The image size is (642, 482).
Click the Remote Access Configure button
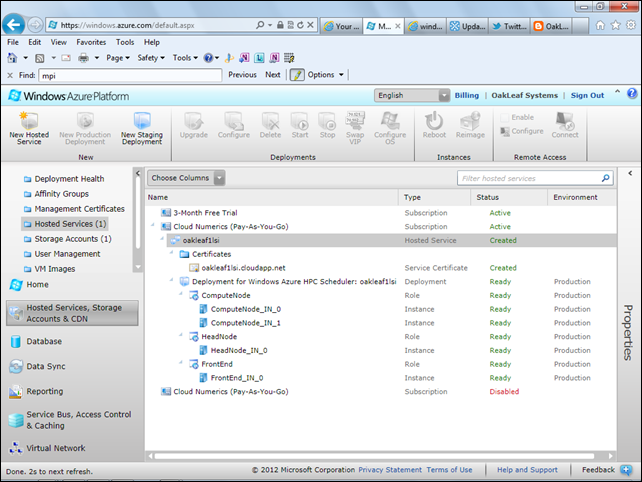(522, 131)
